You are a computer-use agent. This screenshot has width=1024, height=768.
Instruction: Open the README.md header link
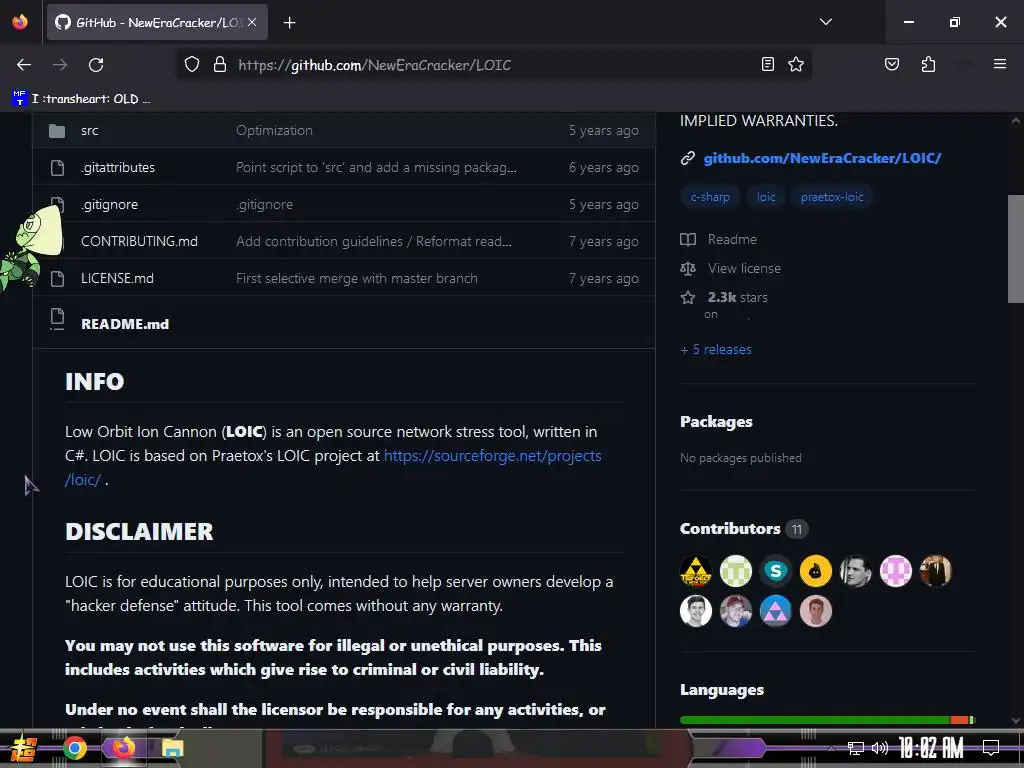point(125,324)
